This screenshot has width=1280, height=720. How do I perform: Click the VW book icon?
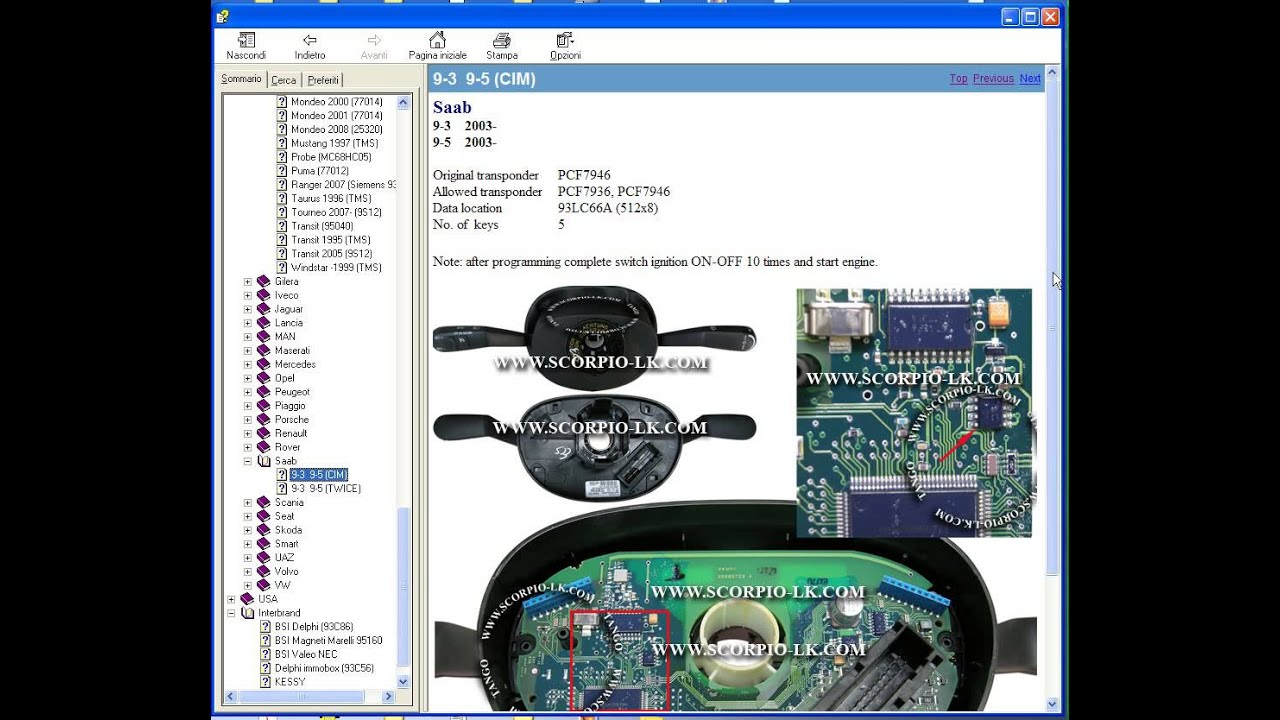pyautogui.click(x=264, y=585)
